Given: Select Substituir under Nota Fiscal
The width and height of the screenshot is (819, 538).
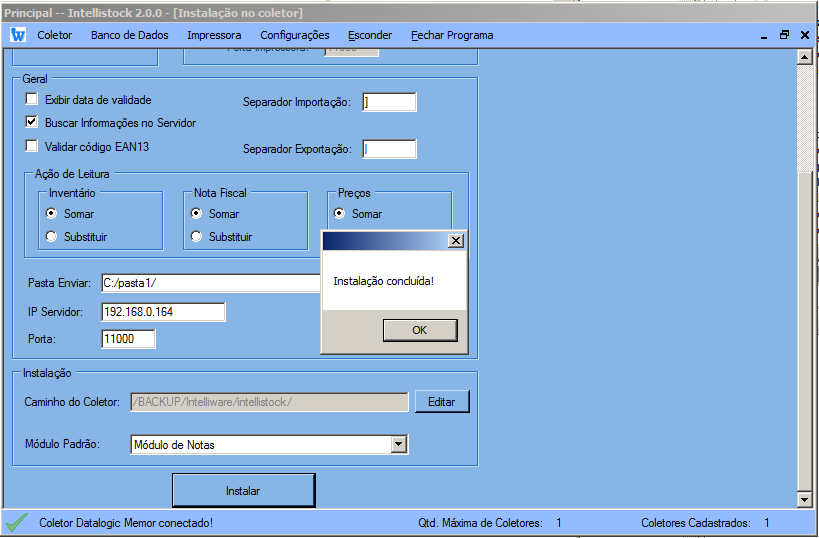Looking at the screenshot, I should coord(196,237).
